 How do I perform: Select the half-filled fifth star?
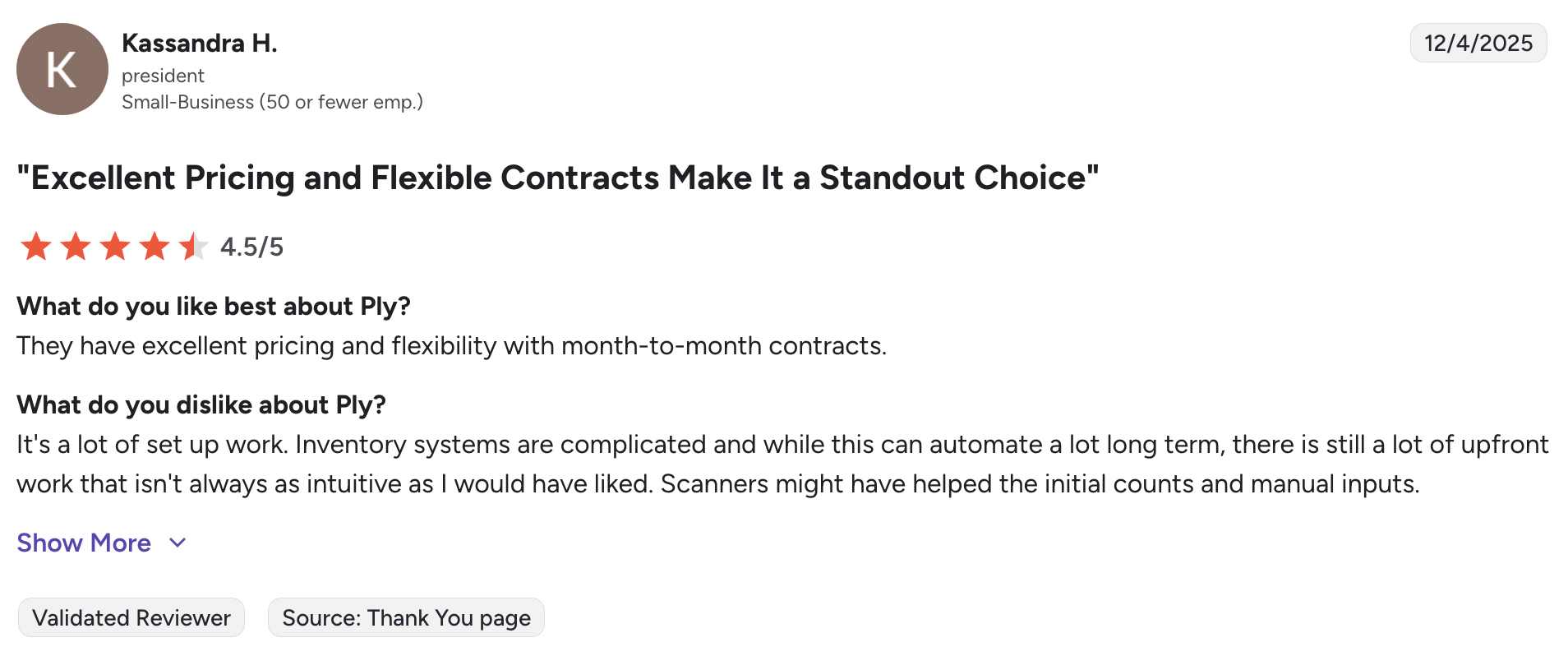(x=194, y=246)
